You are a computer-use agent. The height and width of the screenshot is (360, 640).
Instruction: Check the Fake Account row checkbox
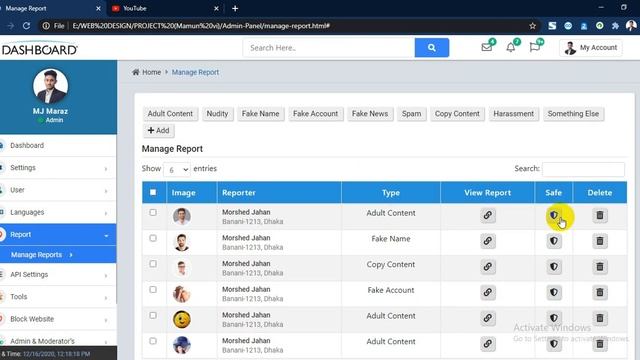153,289
